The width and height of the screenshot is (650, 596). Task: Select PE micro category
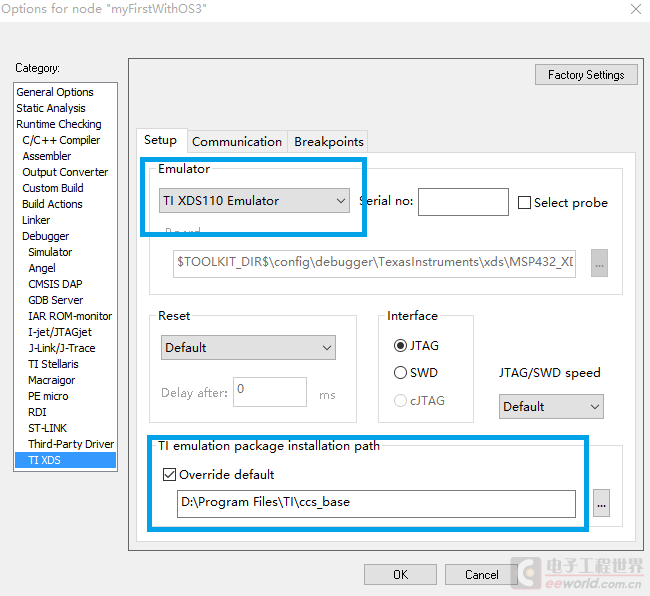click(x=48, y=396)
